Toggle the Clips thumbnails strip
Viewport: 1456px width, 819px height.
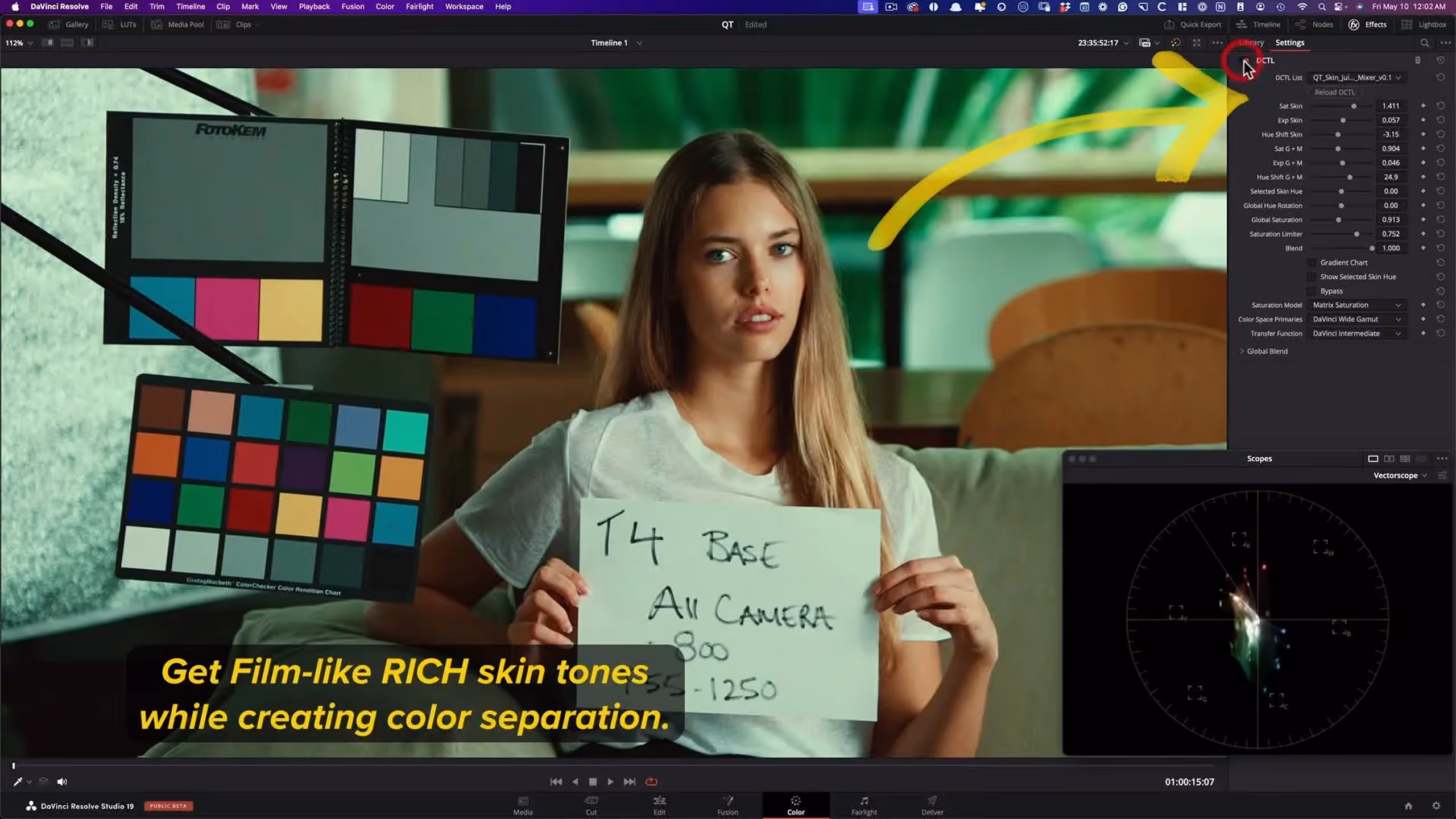coord(237,24)
